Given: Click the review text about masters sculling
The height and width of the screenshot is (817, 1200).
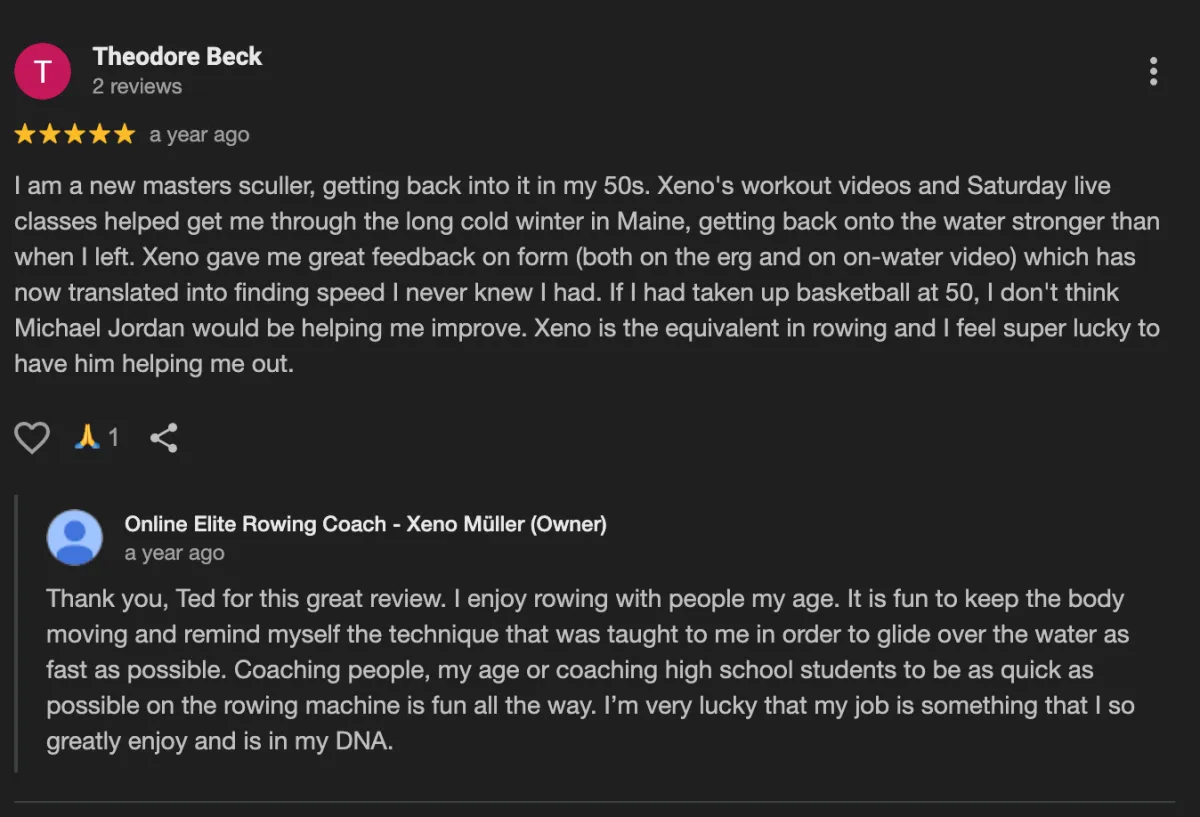Looking at the screenshot, I should pyautogui.click(x=586, y=275).
